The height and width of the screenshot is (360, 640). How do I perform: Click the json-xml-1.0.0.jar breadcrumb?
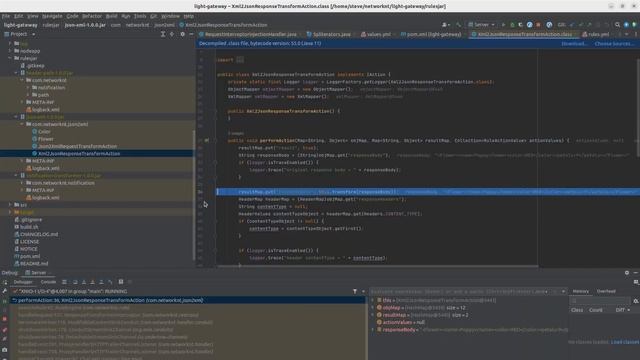click(x=85, y=25)
